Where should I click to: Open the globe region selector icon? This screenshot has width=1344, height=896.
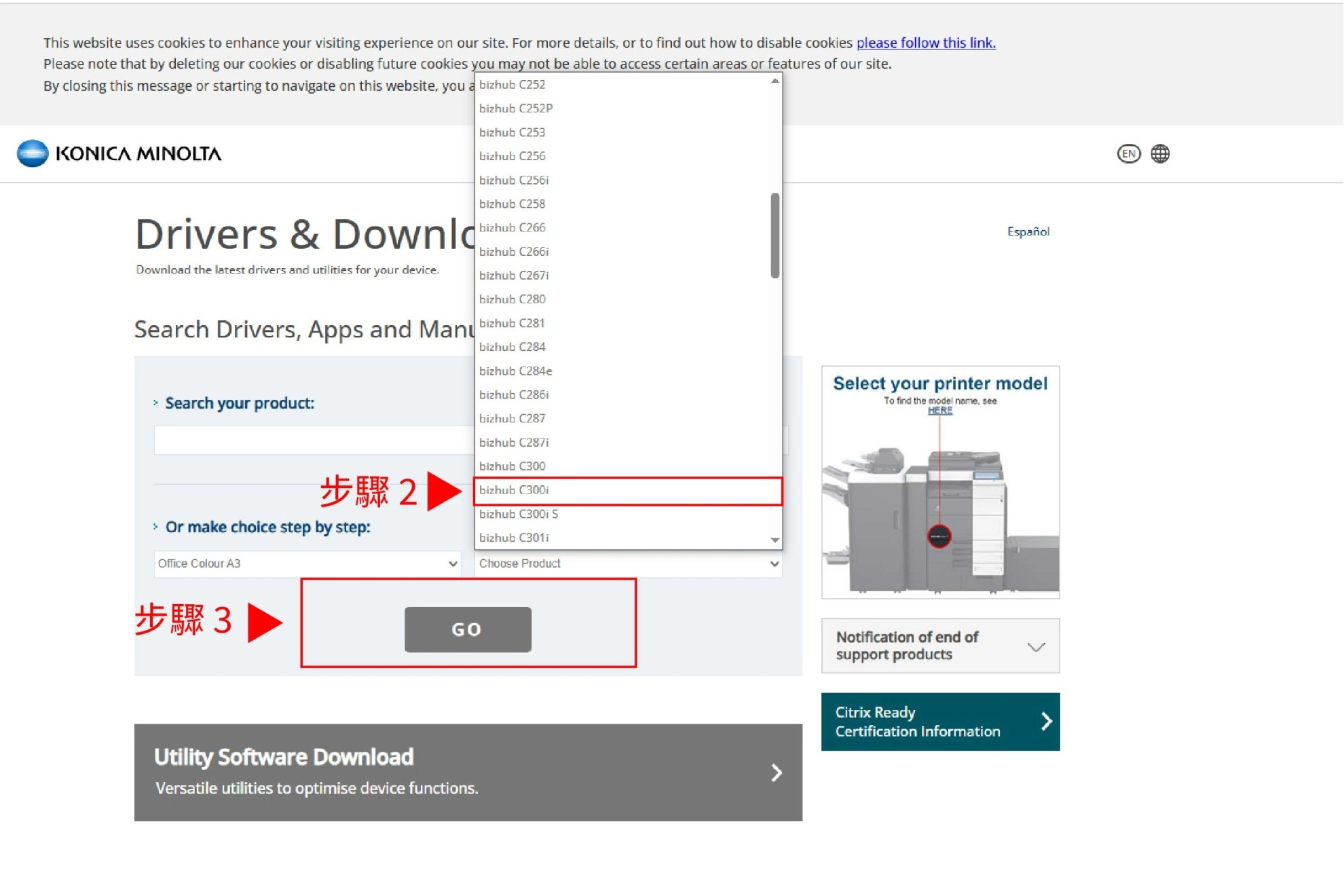1160,154
